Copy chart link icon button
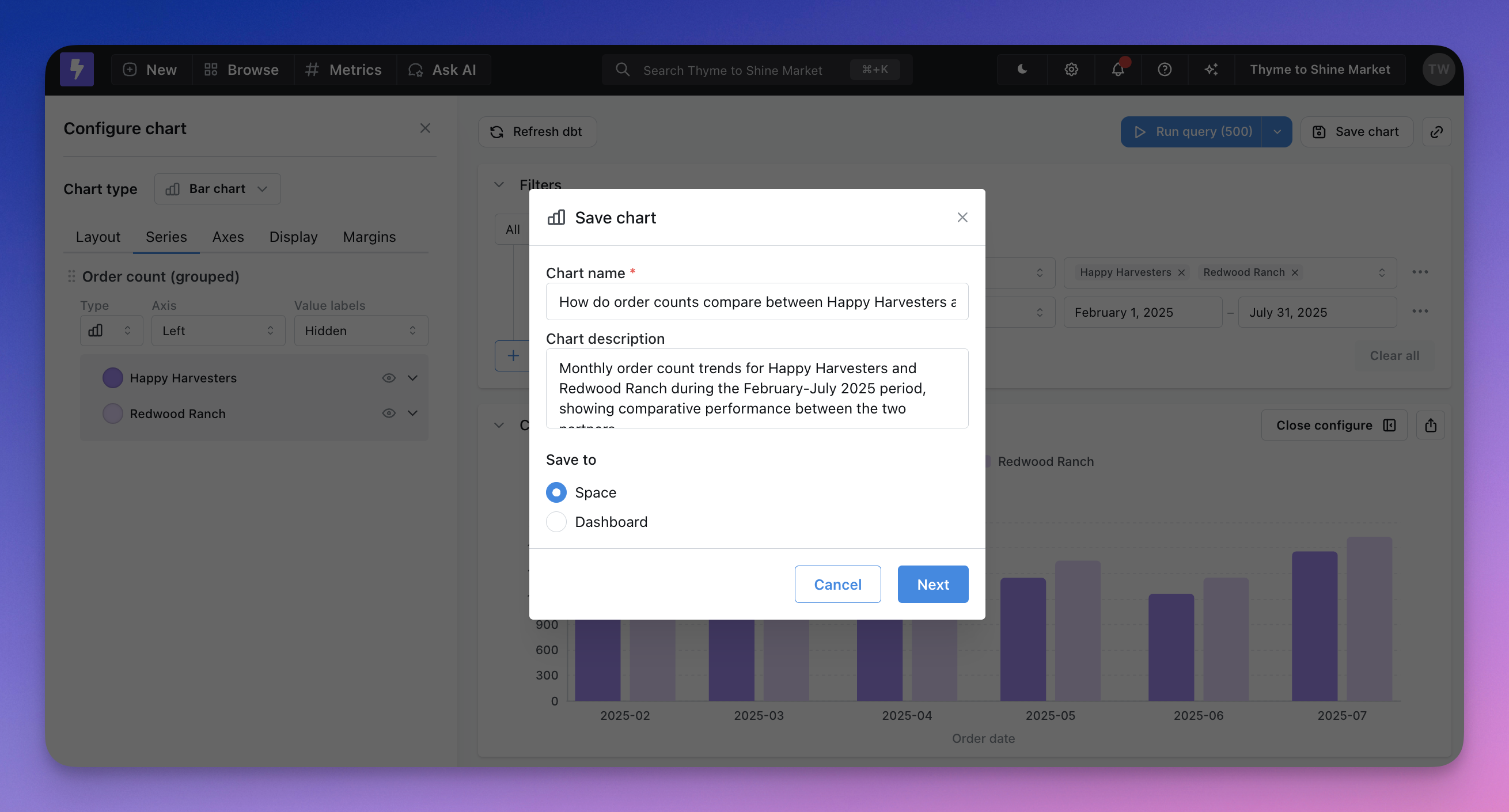 pos(1436,132)
